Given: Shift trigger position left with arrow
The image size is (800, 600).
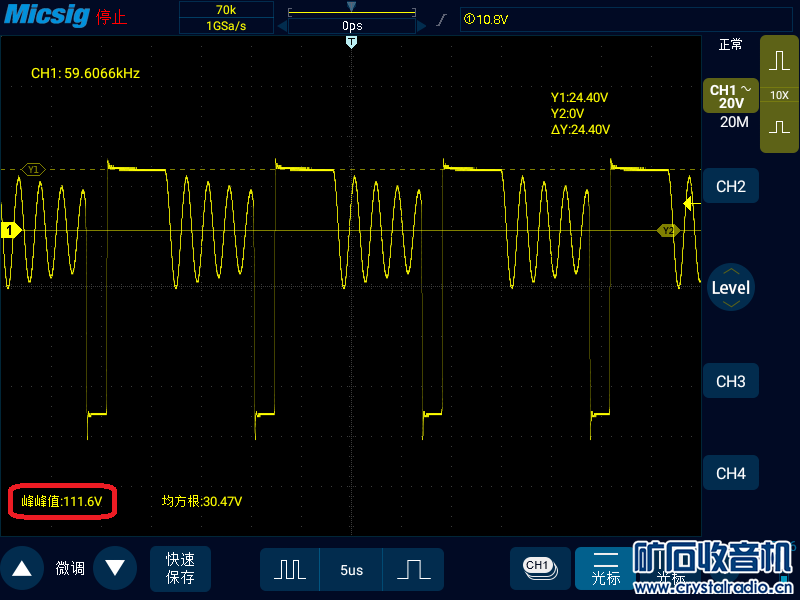Looking at the screenshot, I should 282,26.
